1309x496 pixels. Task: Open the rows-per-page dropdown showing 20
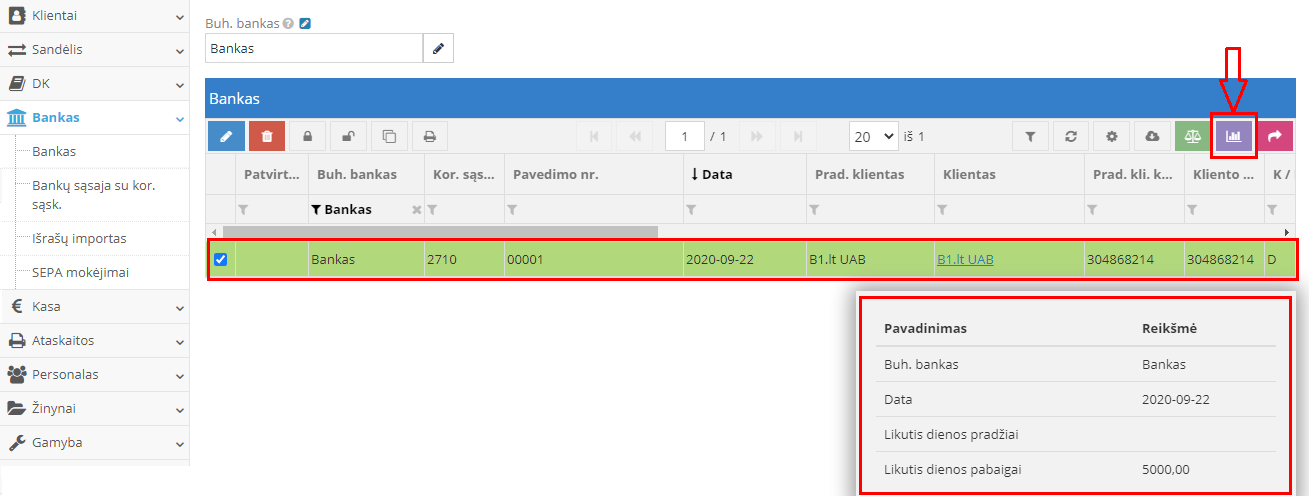(870, 136)
